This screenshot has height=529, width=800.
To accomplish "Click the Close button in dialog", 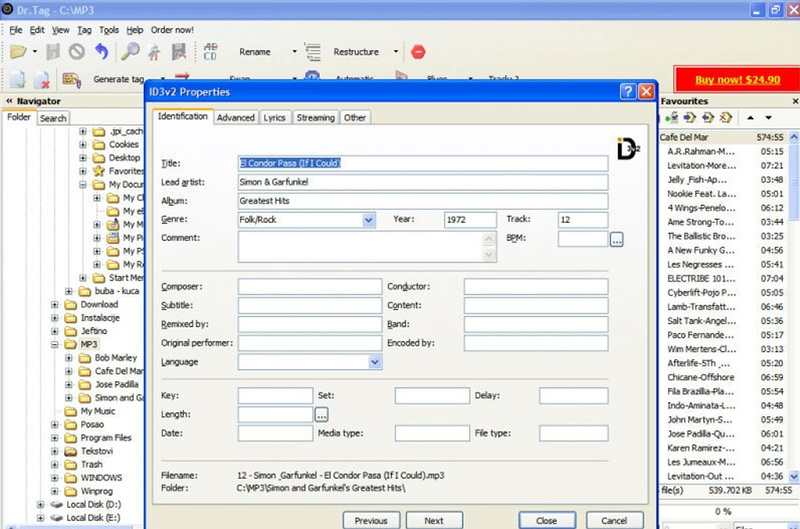I will [547, 520].
